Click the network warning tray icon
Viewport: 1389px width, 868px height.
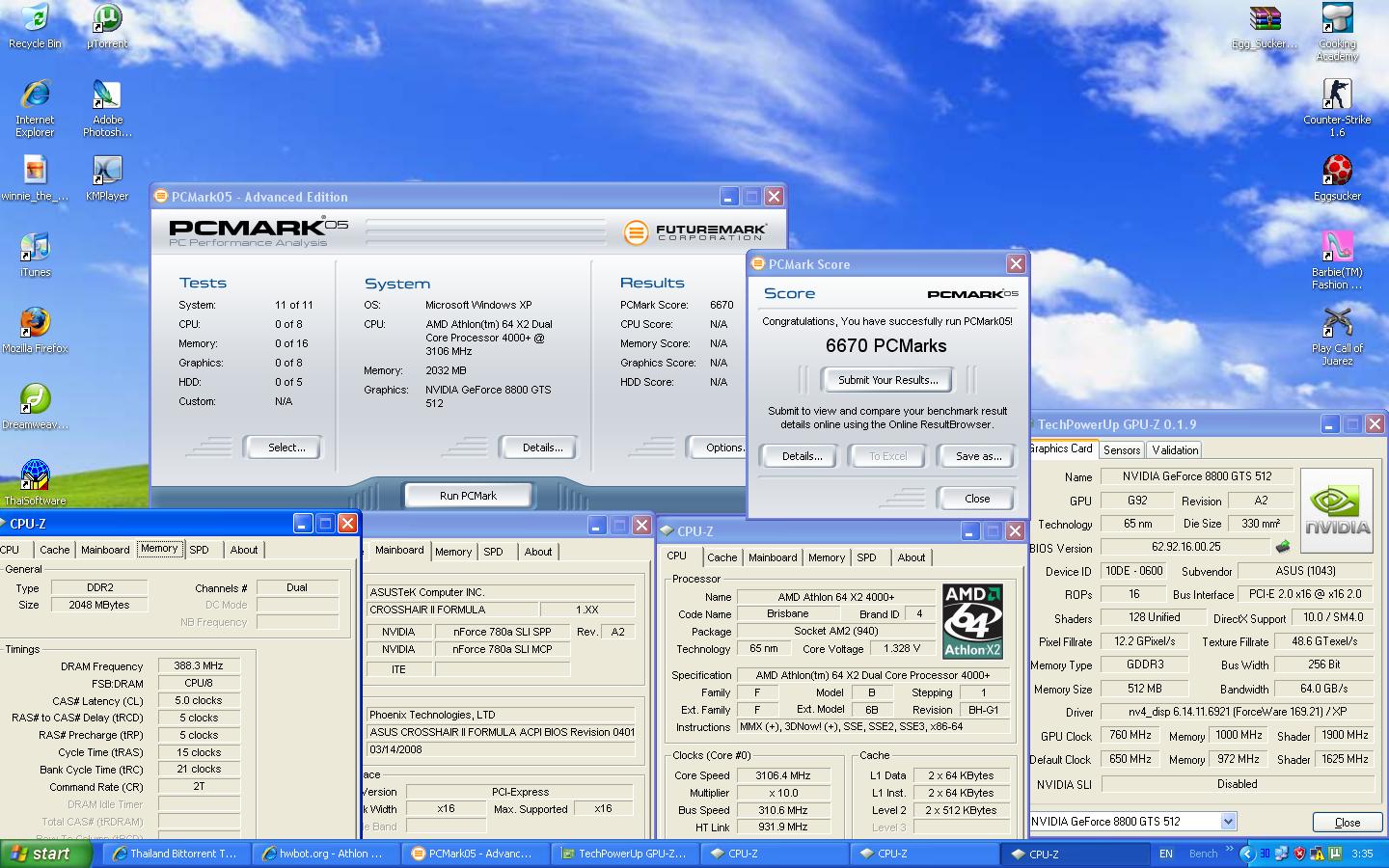[1317, 854]
